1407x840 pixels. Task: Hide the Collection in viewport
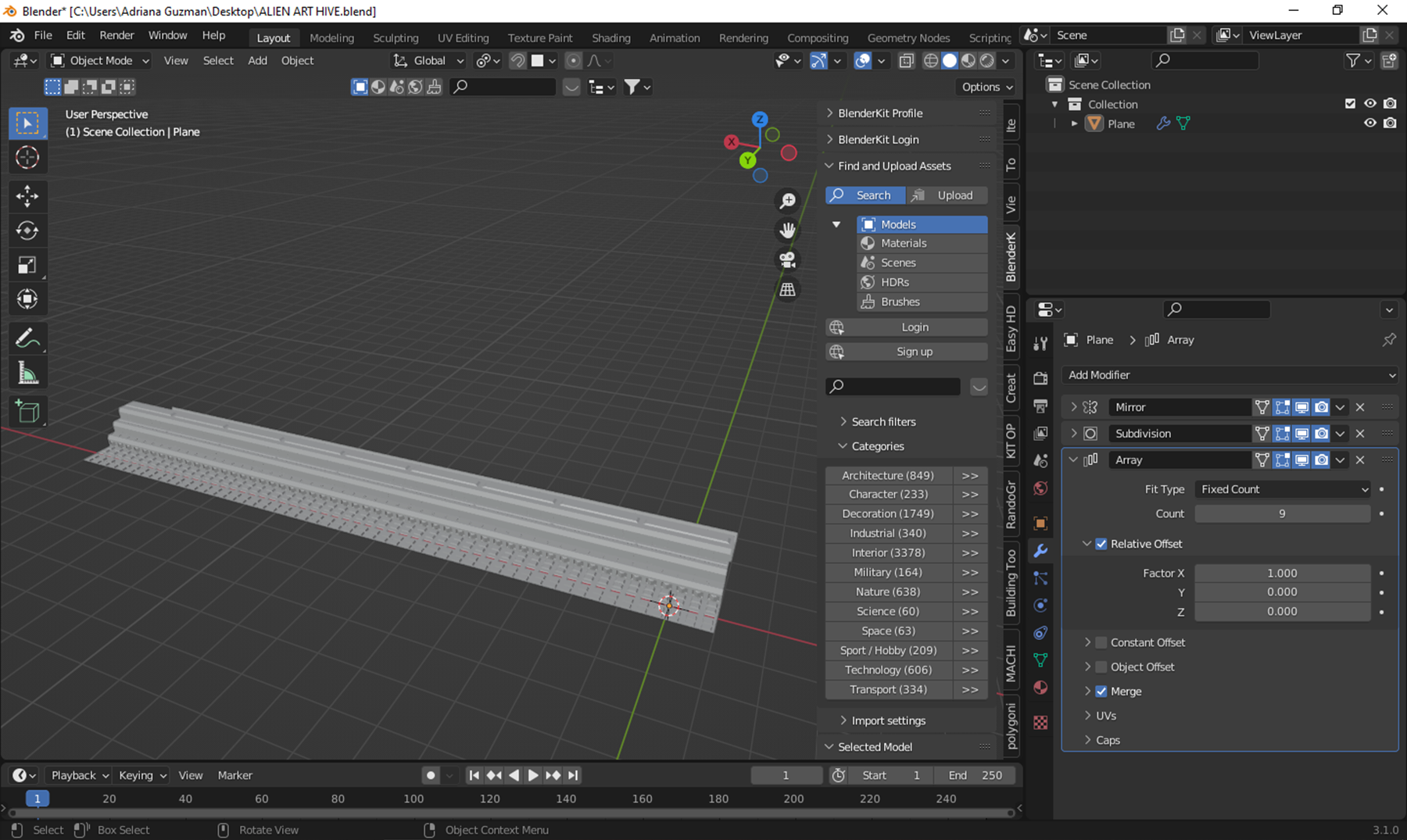coord(1370,103)
